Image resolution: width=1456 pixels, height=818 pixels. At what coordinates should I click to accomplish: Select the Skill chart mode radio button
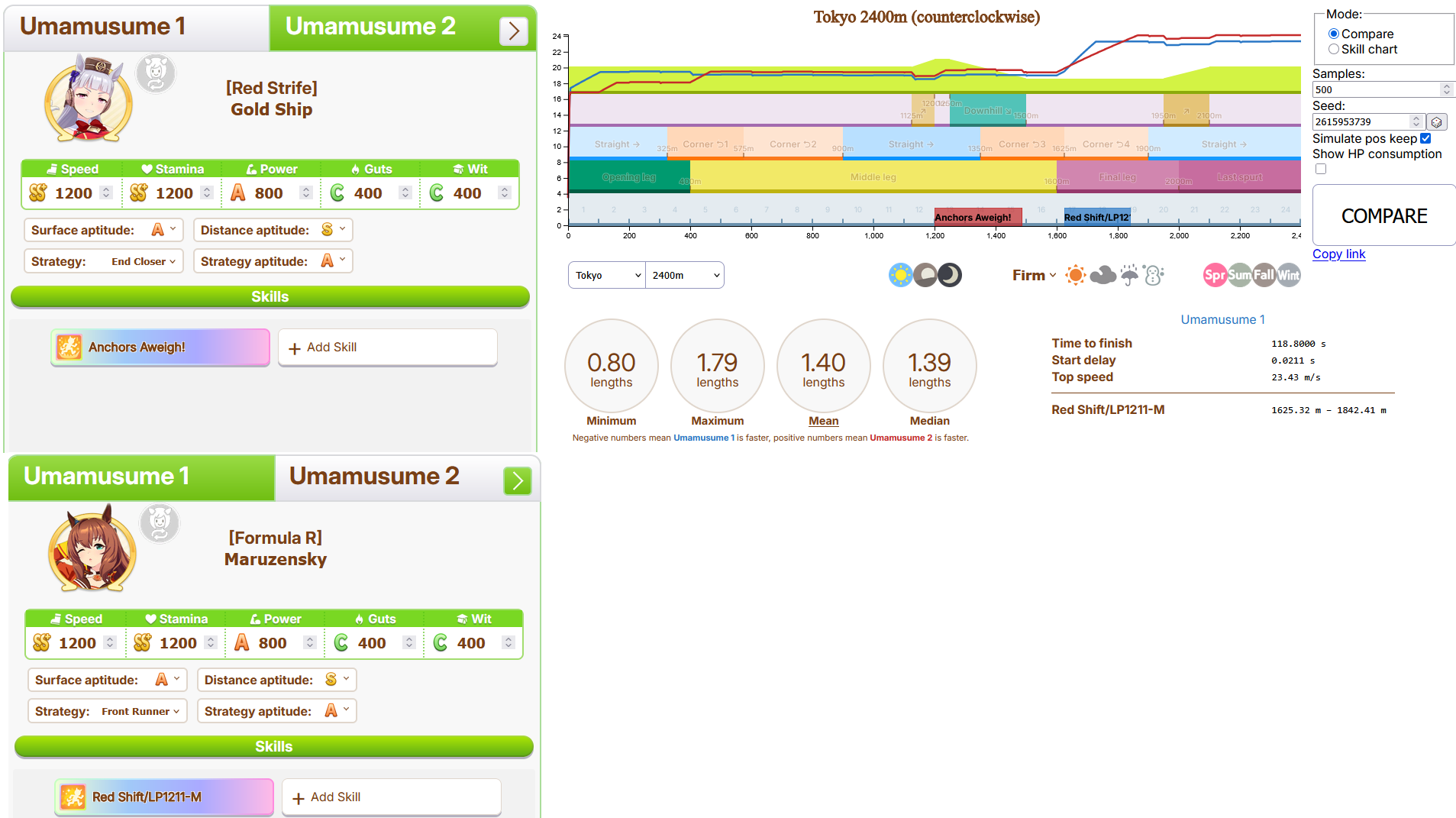click(1334, 49)
